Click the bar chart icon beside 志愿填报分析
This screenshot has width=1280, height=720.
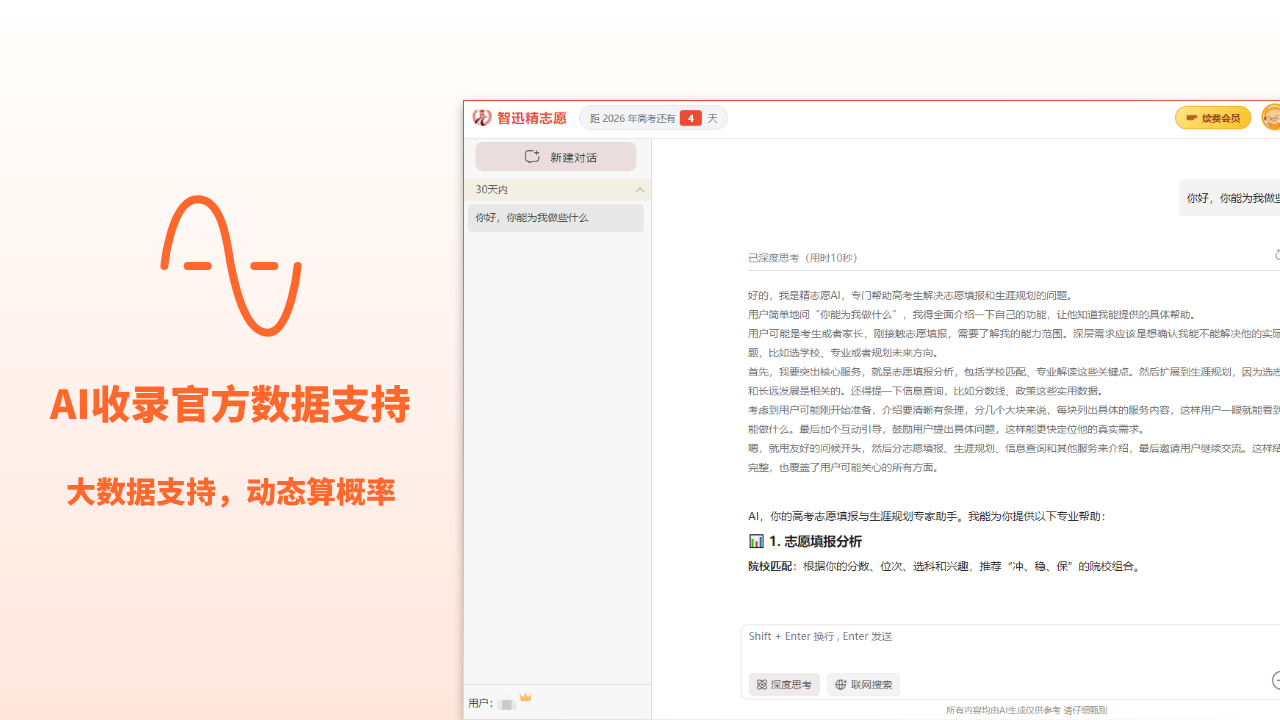click(x=756, y=541)
